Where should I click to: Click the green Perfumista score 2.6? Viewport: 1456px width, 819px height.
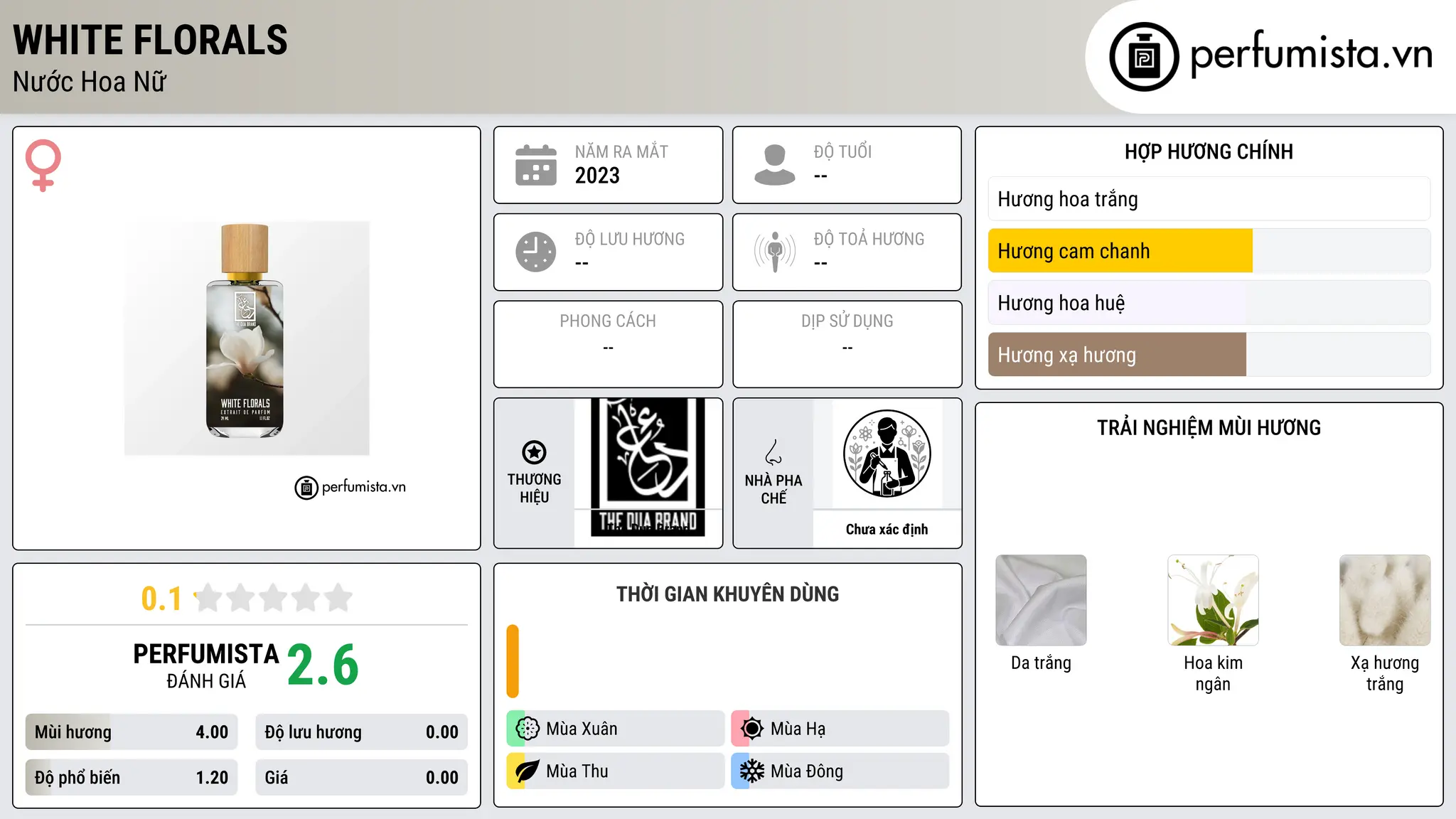click(x=323, y=665)
